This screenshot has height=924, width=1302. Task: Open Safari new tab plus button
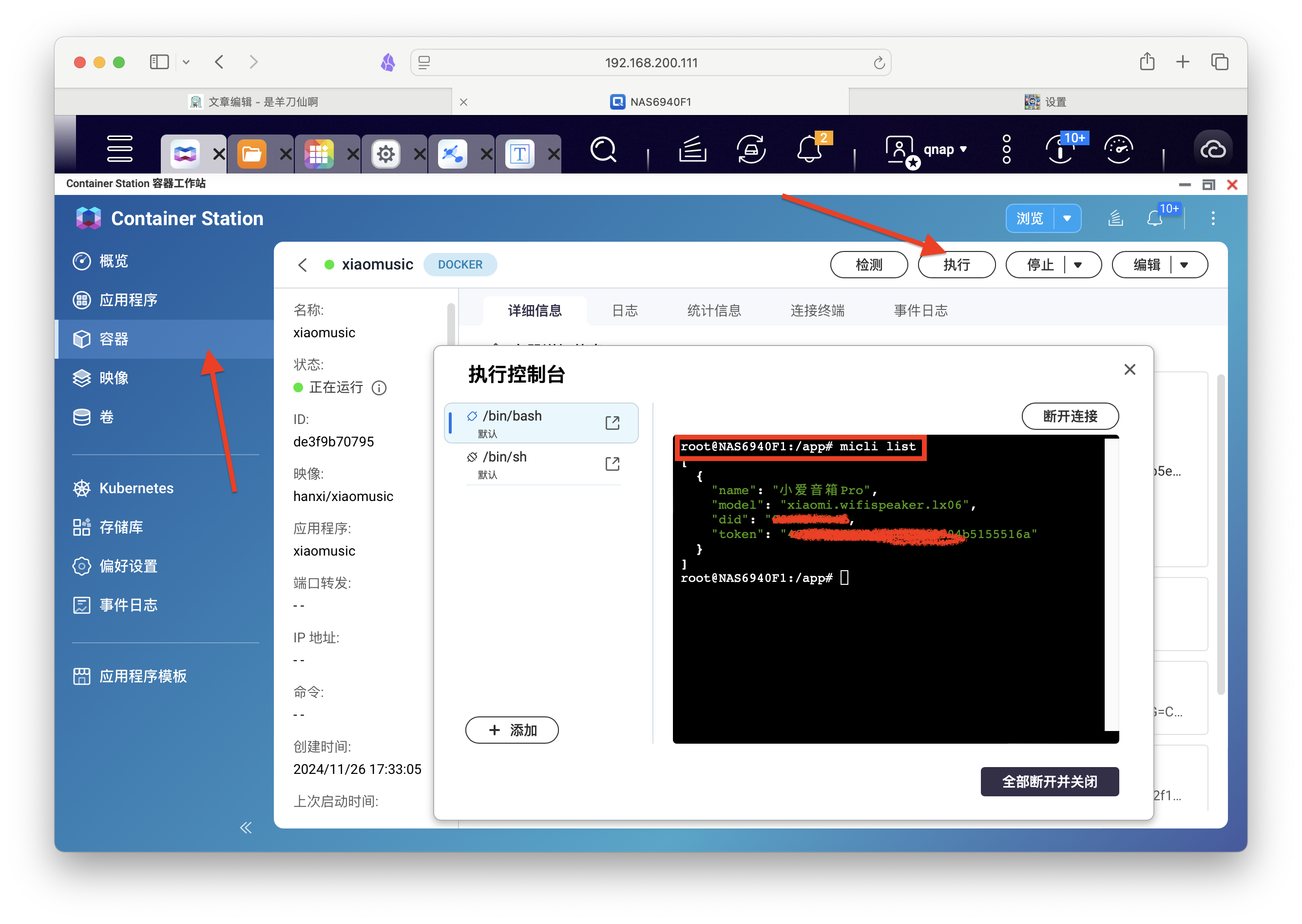pyautogui.click(x=1183, y=61)
